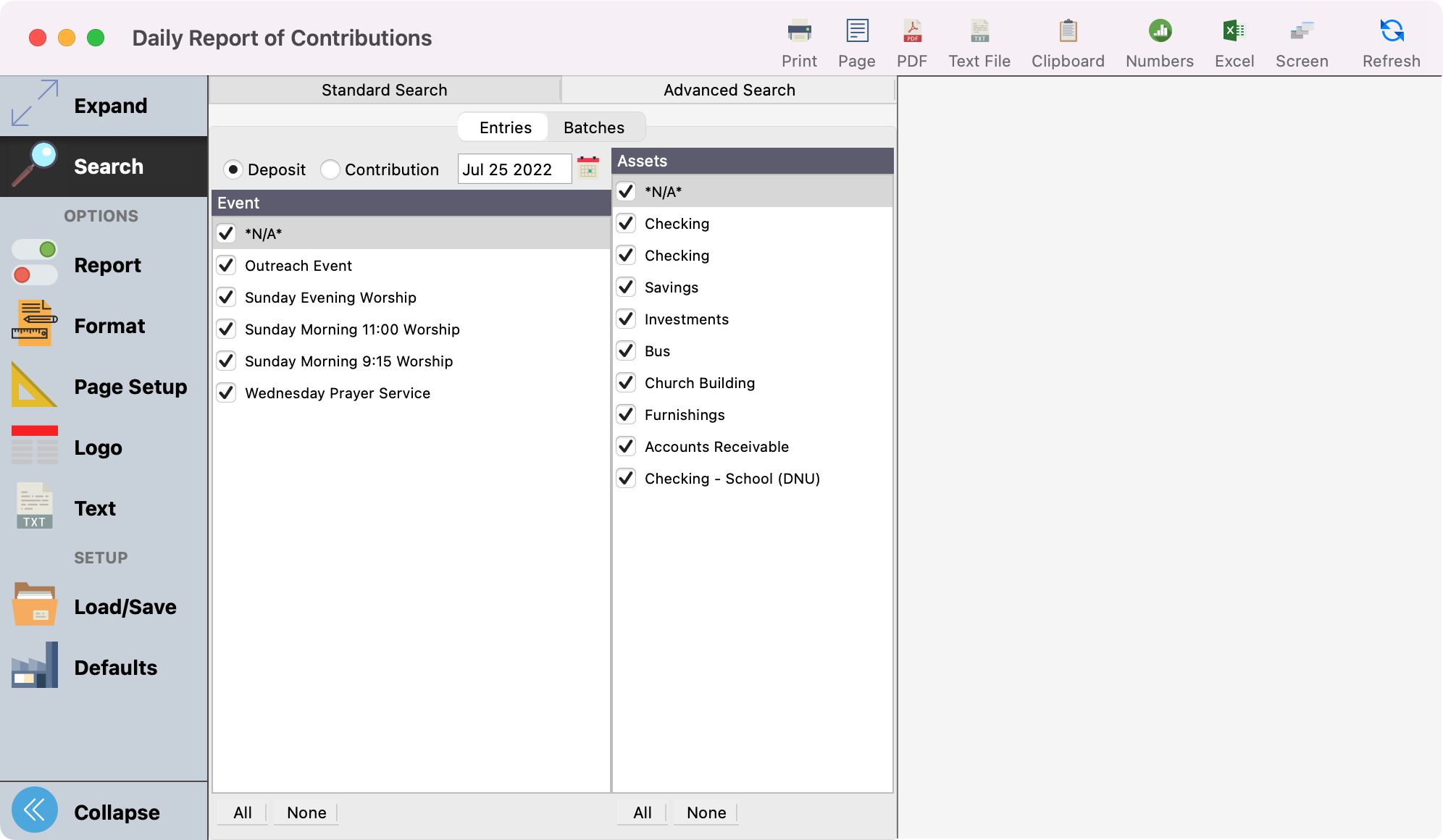Screen dimensions: 1443x840
Task: Export report as PDF
Action: [x=912, y=40]
